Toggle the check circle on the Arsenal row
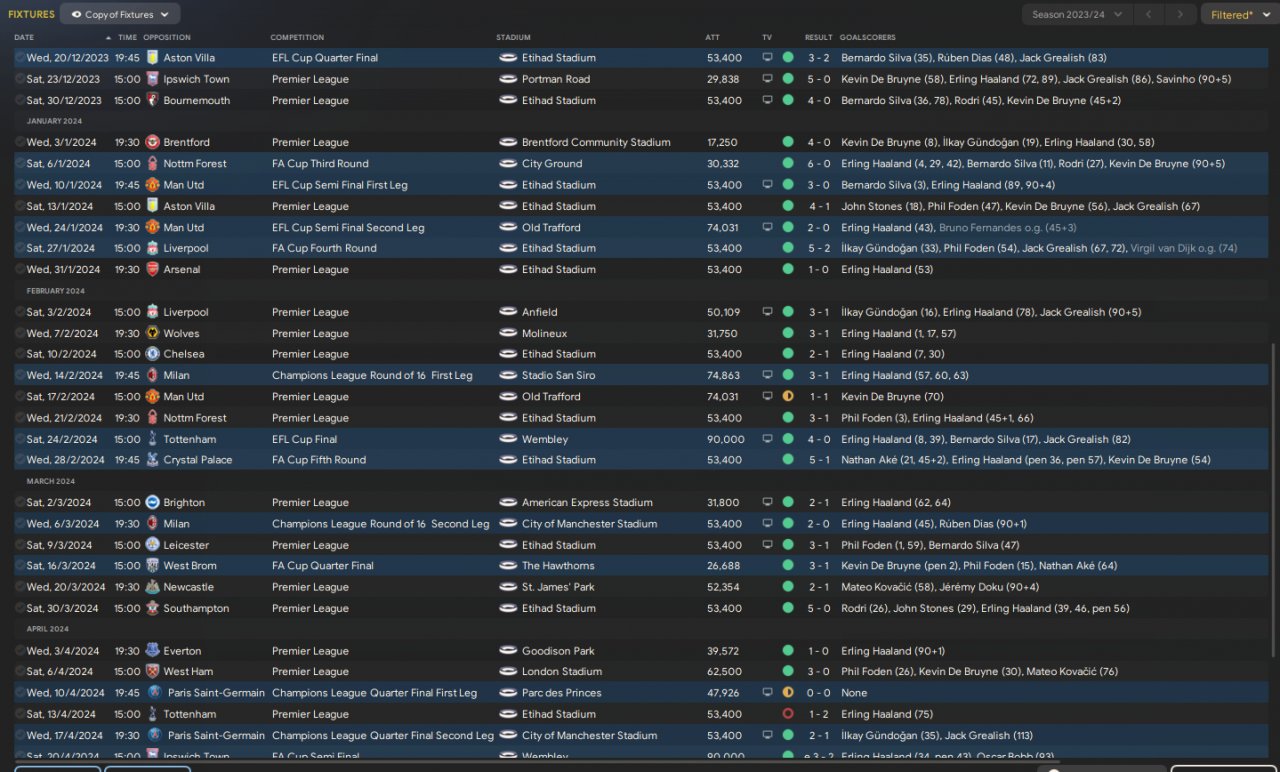 coord(20,269)
